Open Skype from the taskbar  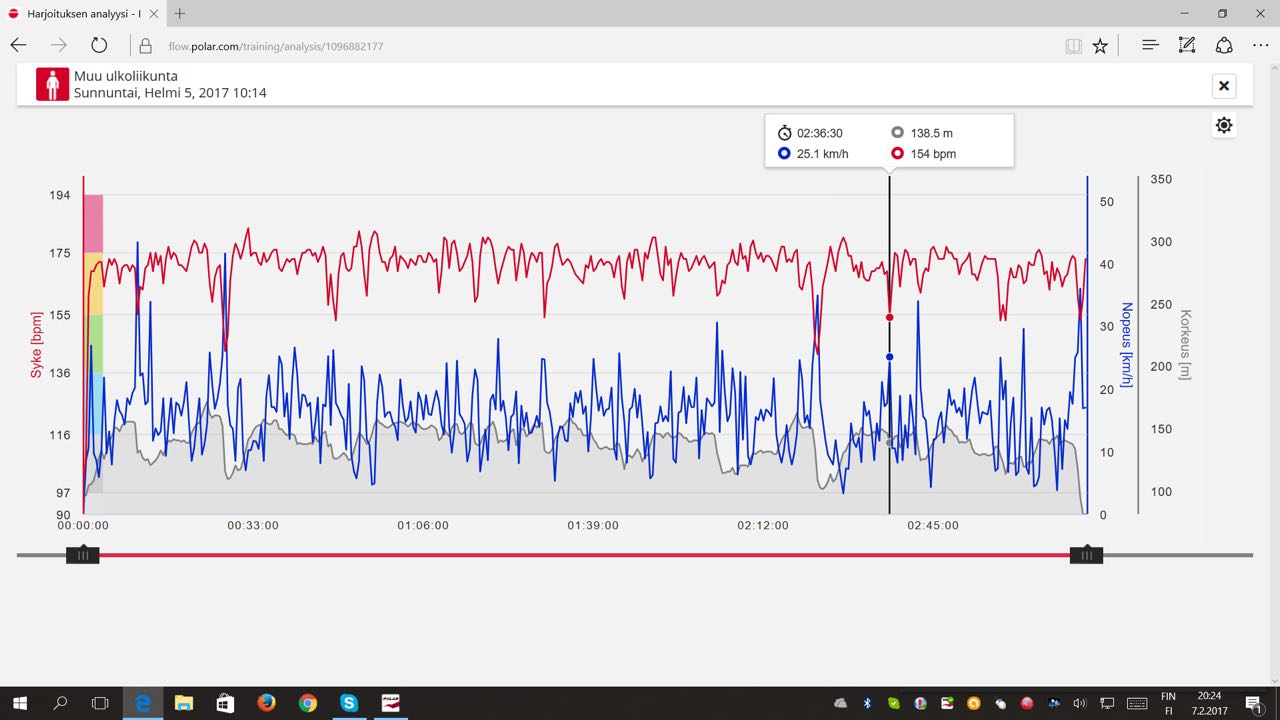click(x=349, y=703)
